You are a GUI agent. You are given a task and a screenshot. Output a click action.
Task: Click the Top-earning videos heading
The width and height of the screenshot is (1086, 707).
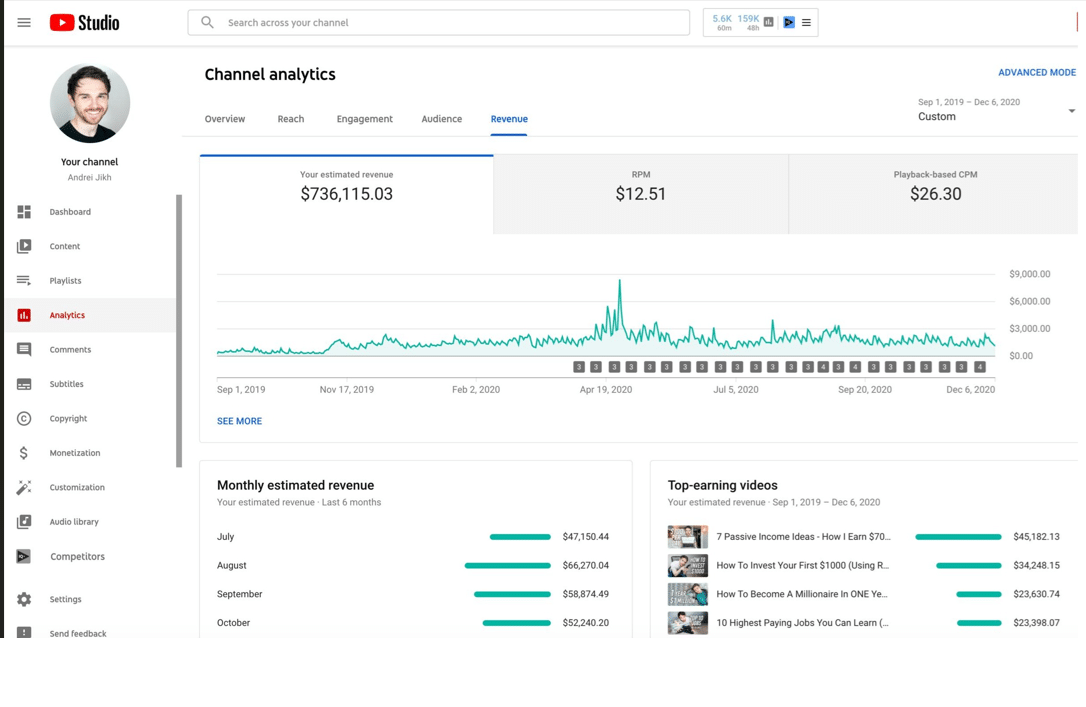(x=722, y=485)
